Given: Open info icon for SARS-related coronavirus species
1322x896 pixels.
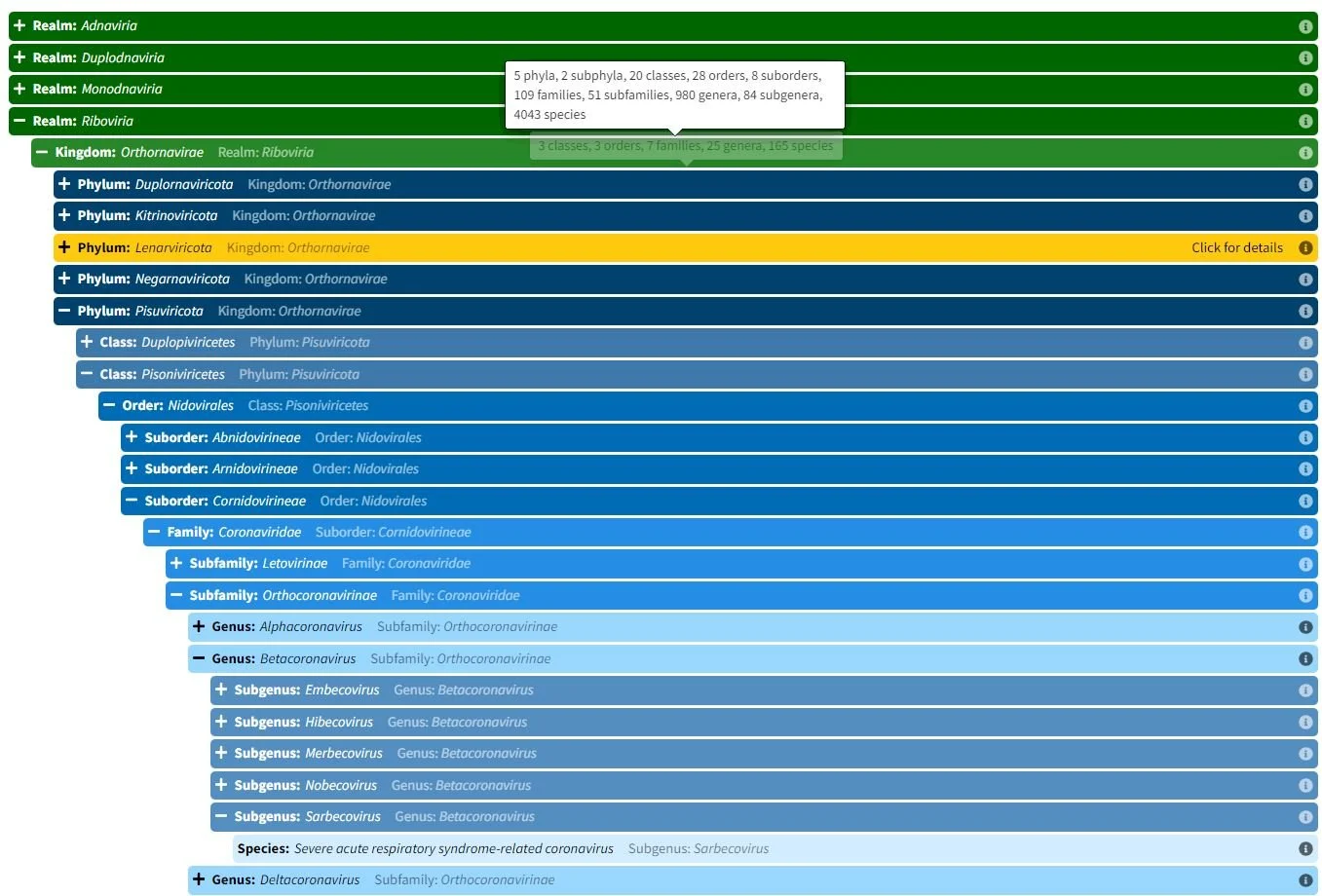Looking at the screenshot, I should pos(1305,848).
